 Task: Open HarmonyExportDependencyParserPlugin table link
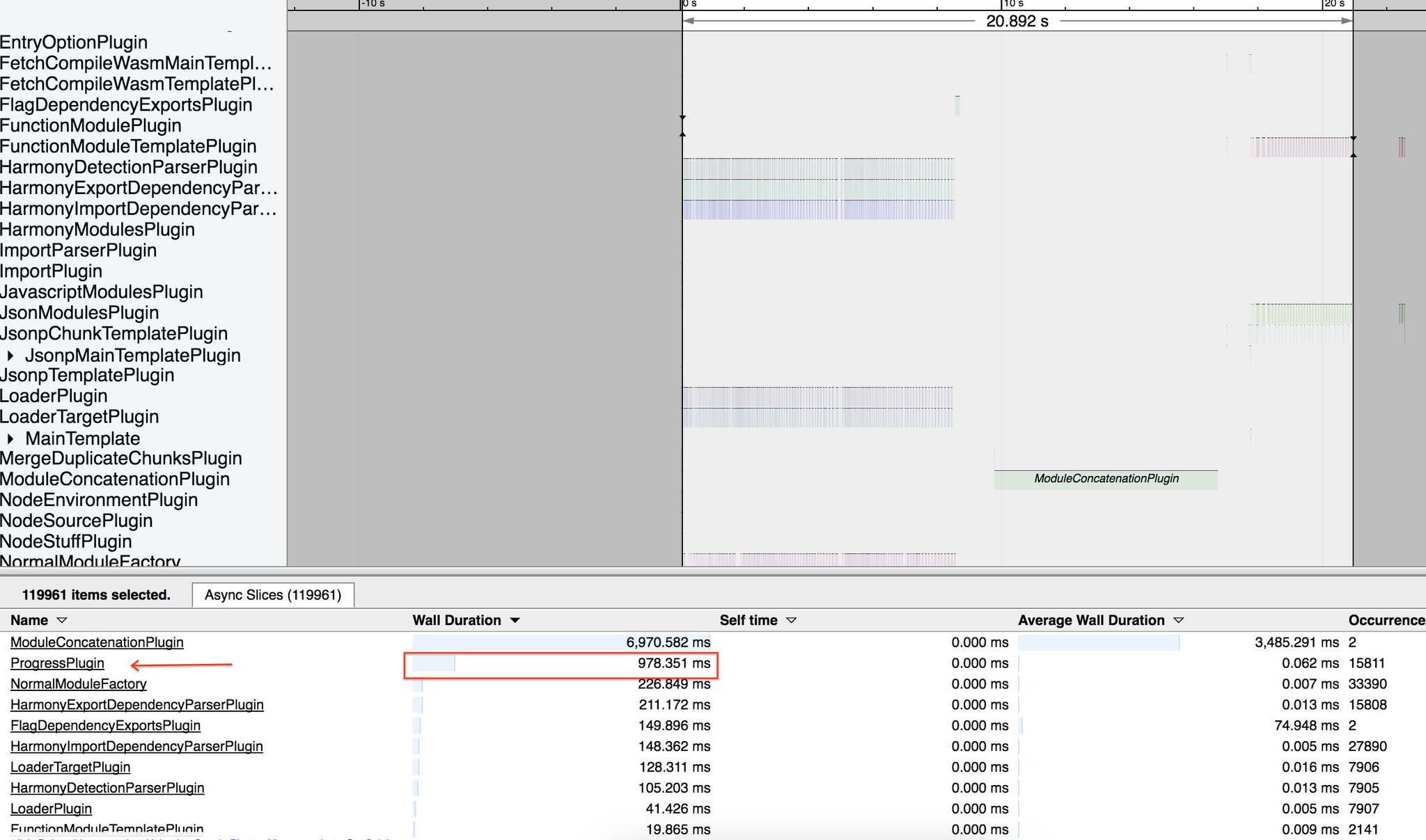pyautogui.click(x=136, y=705)
